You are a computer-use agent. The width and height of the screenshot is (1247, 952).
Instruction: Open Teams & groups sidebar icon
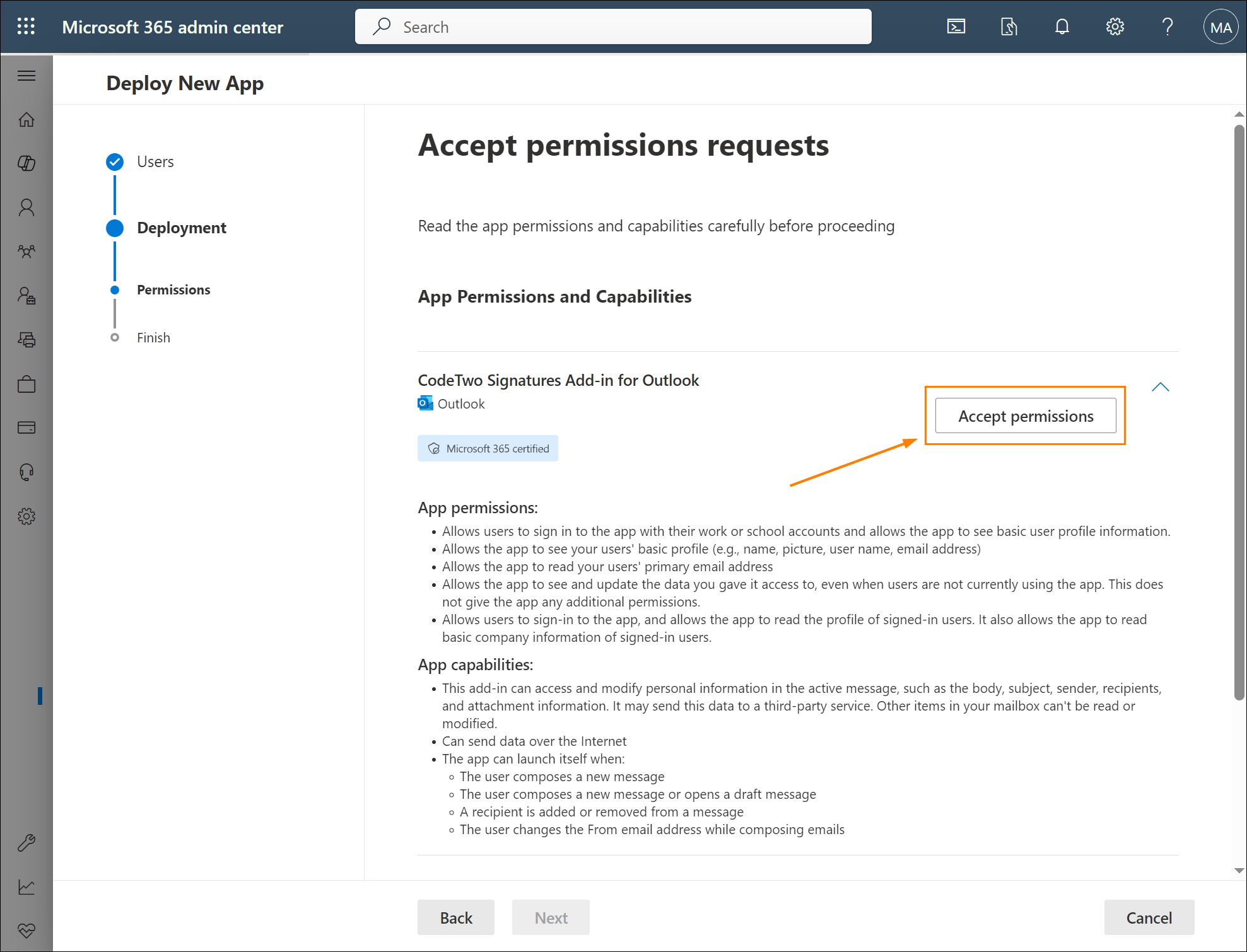(26, 252)
